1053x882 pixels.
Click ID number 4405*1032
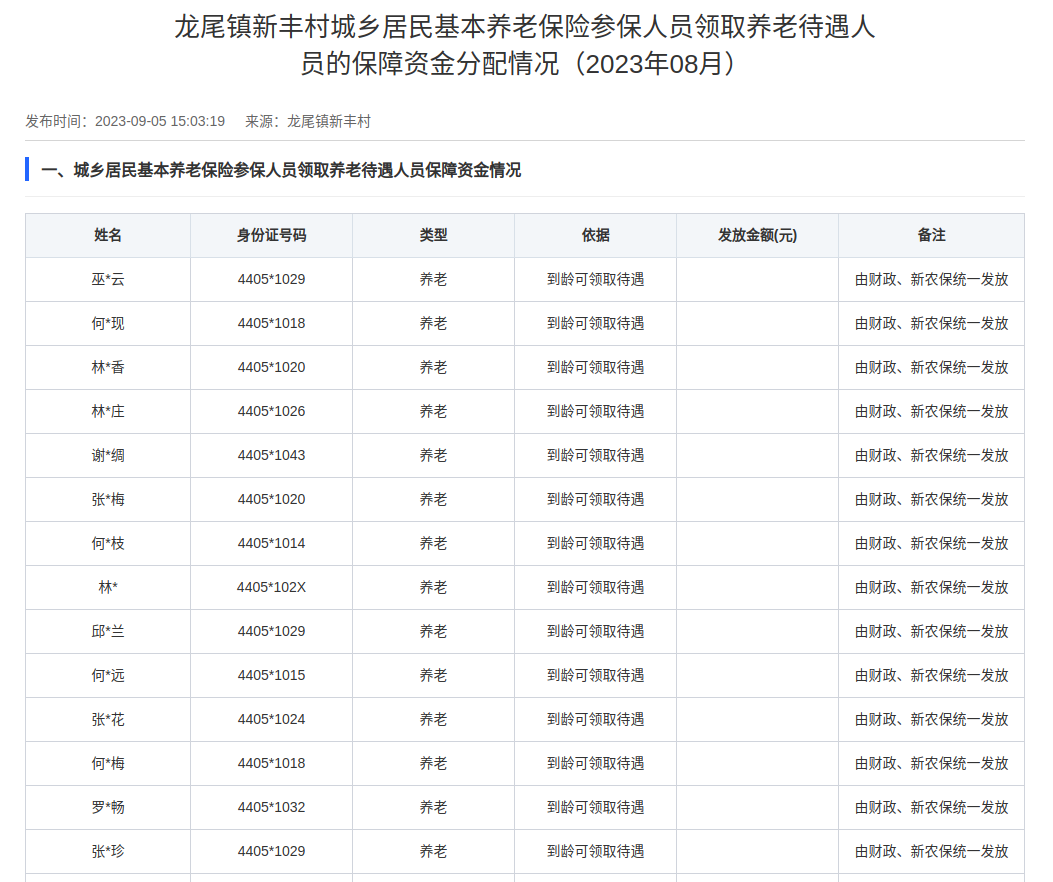pyautogui.click(x=271, y=807)
